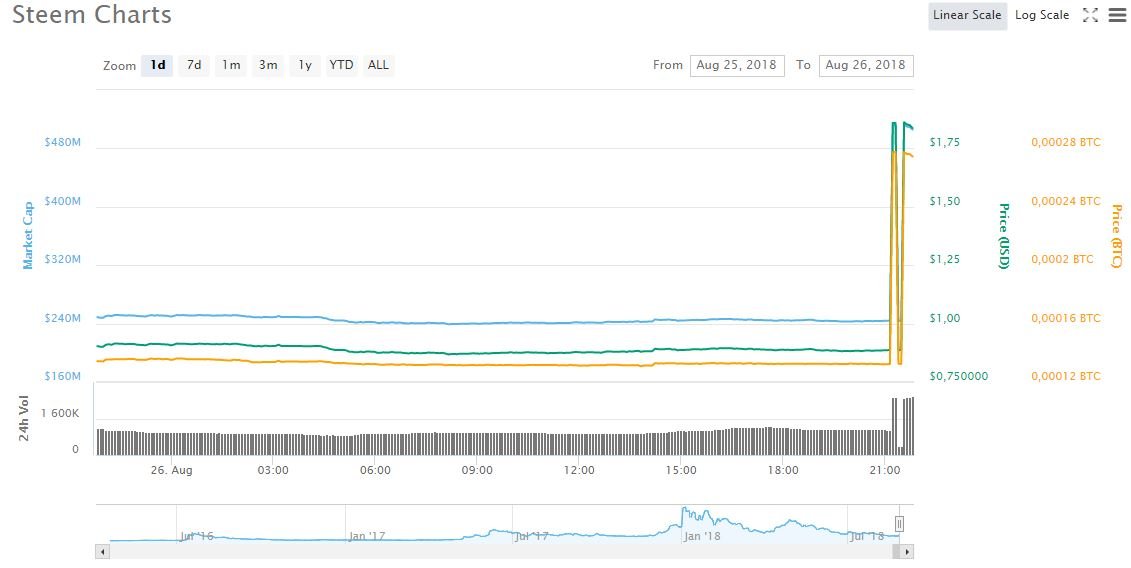Click the Market Cap axis title
Image resolution: width=1131 pixels, height=568 pixels.
point(28,235)
